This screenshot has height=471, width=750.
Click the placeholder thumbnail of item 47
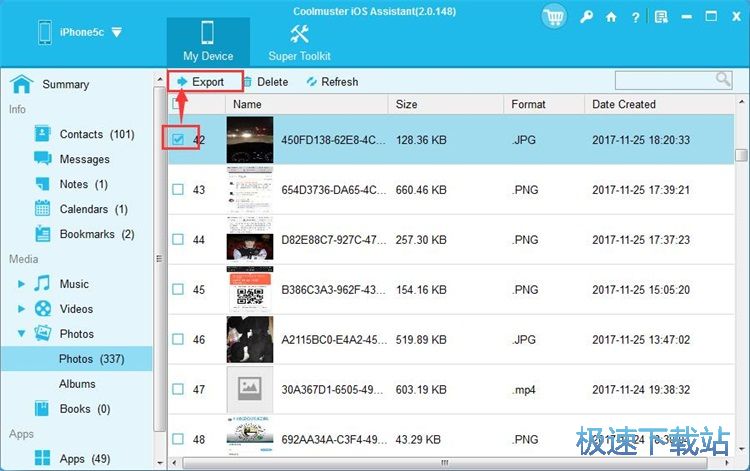click(x=250, y=389)
